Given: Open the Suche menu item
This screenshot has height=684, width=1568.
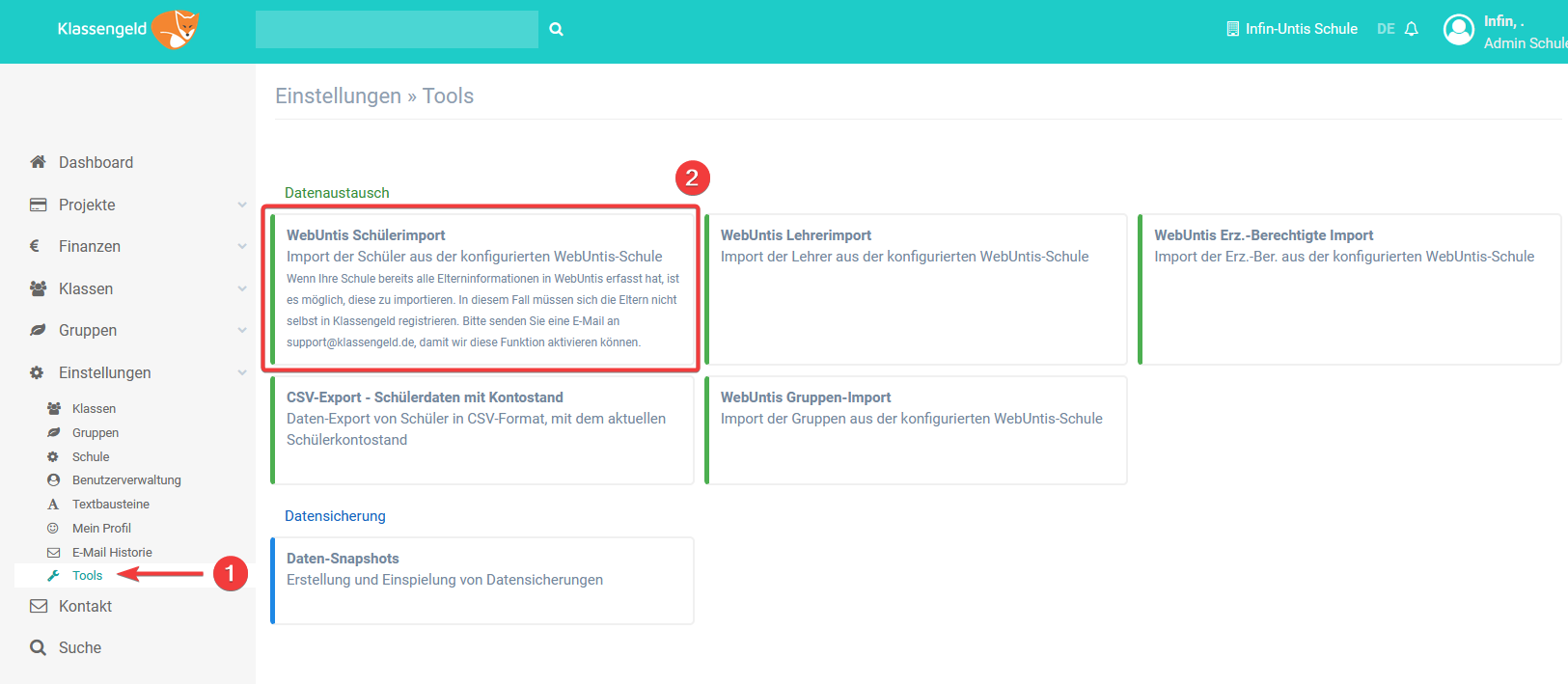Looking at the screenshot, I should coord(80,648).
